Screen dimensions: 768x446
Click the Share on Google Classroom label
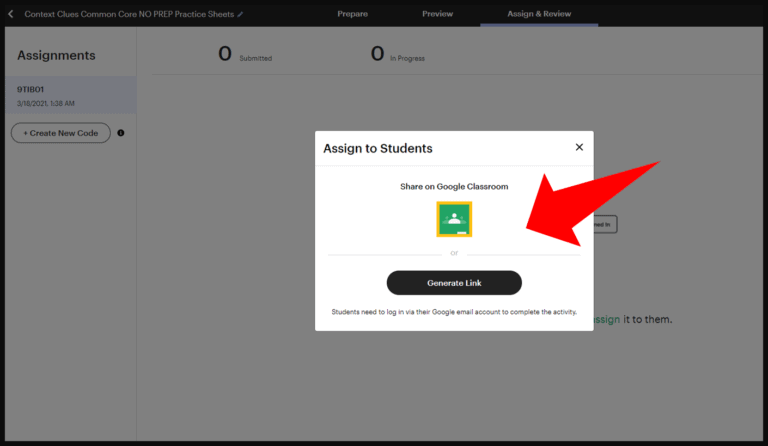pos(454,187)
